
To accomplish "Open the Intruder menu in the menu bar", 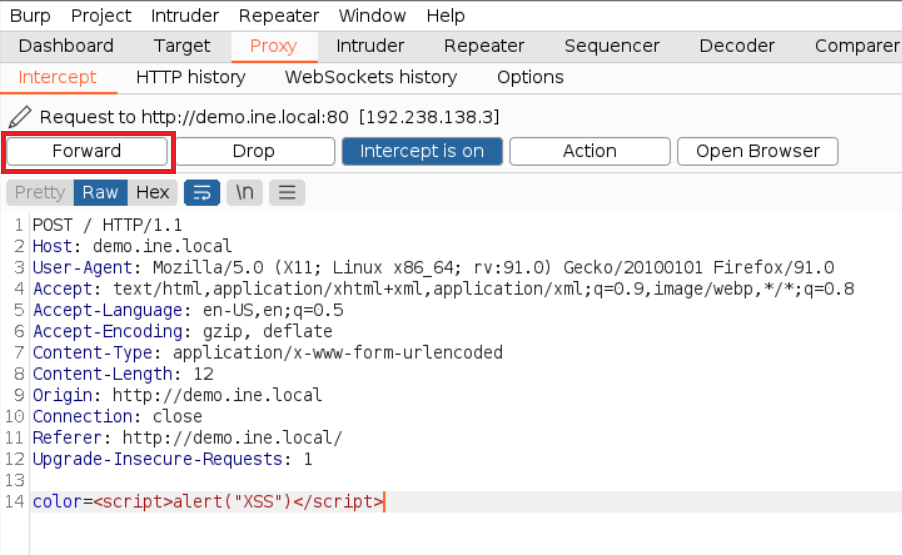I will 185,16.
